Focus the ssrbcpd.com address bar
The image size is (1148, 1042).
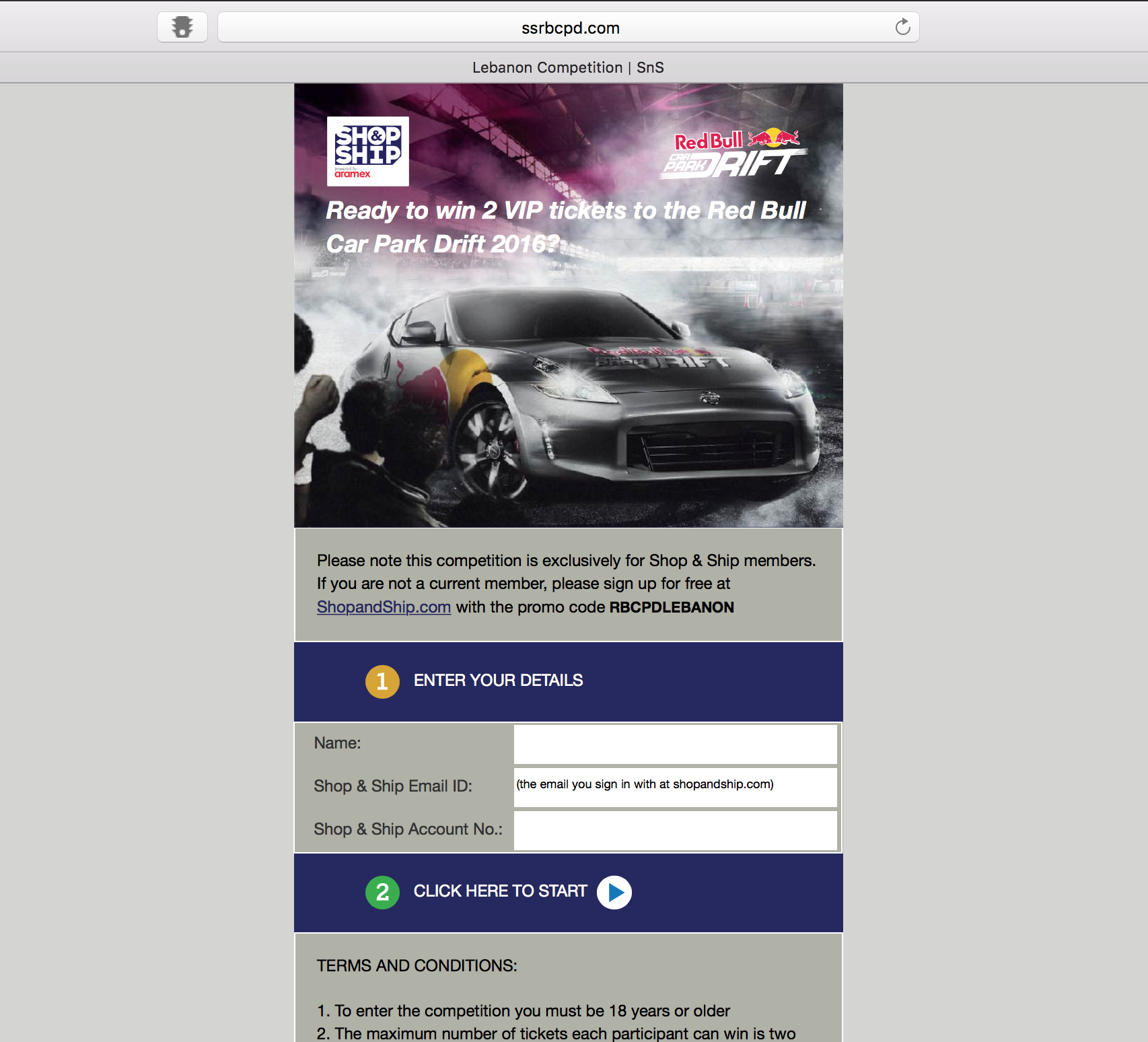[x=569, y=28]
